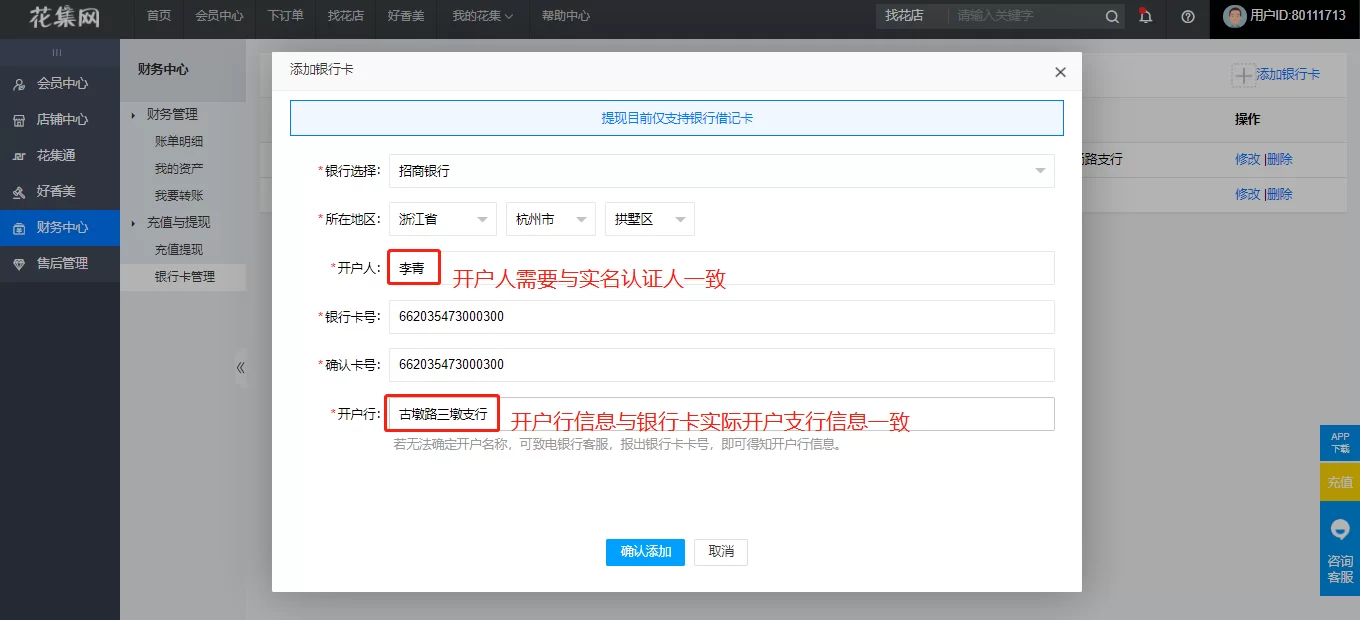The image size is (1360, 620).
Task: Click the 取消 button
Action: (721, 552)
